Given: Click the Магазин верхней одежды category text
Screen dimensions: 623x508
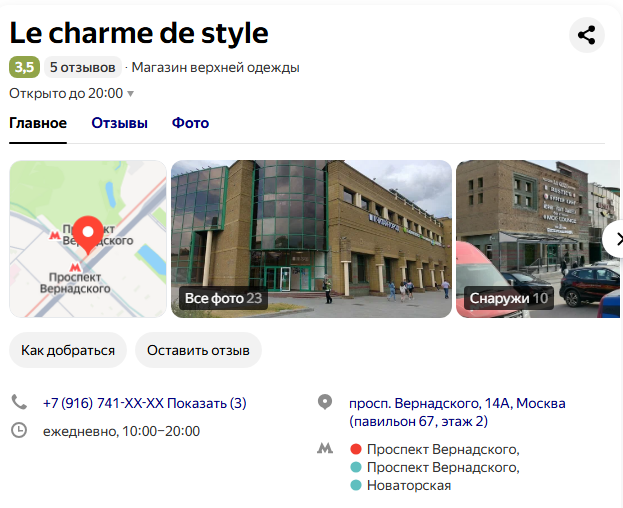Looking at the screenshot, I should coord(215,68).
